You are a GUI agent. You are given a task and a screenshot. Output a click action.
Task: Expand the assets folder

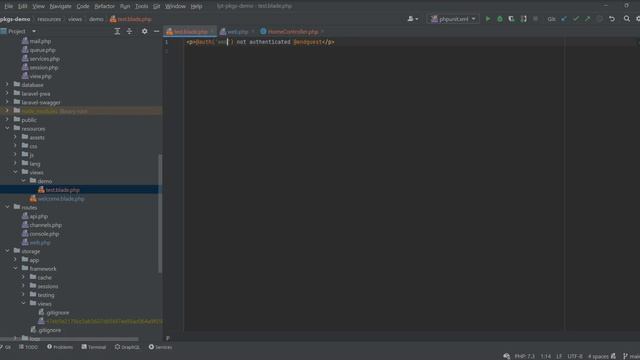(15, 137)
